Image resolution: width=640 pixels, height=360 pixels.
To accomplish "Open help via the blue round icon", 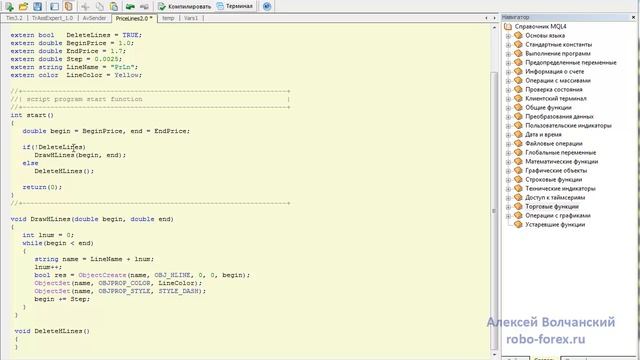I will click(267, 6).
